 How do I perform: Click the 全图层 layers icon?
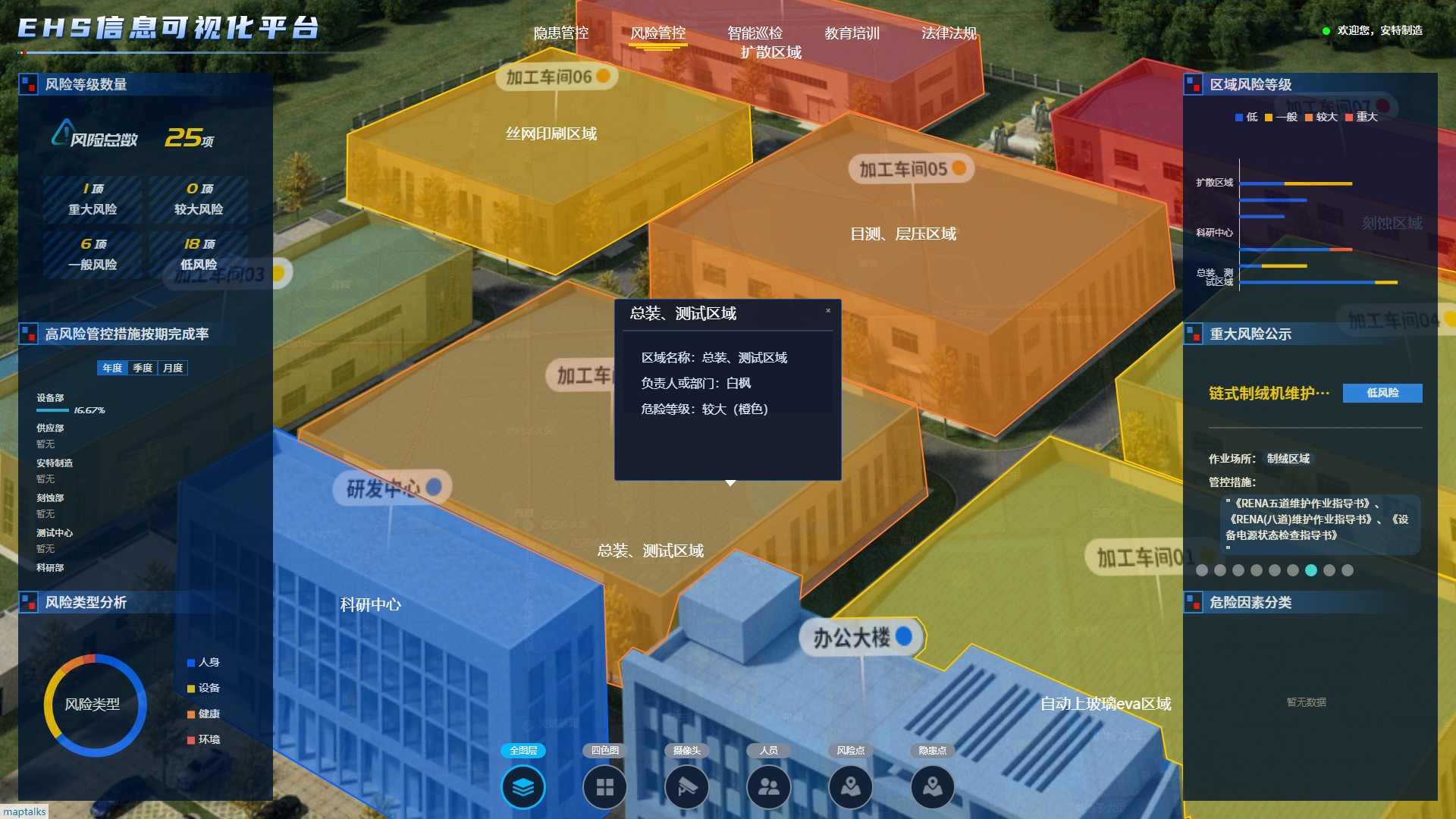coord(523,787)
